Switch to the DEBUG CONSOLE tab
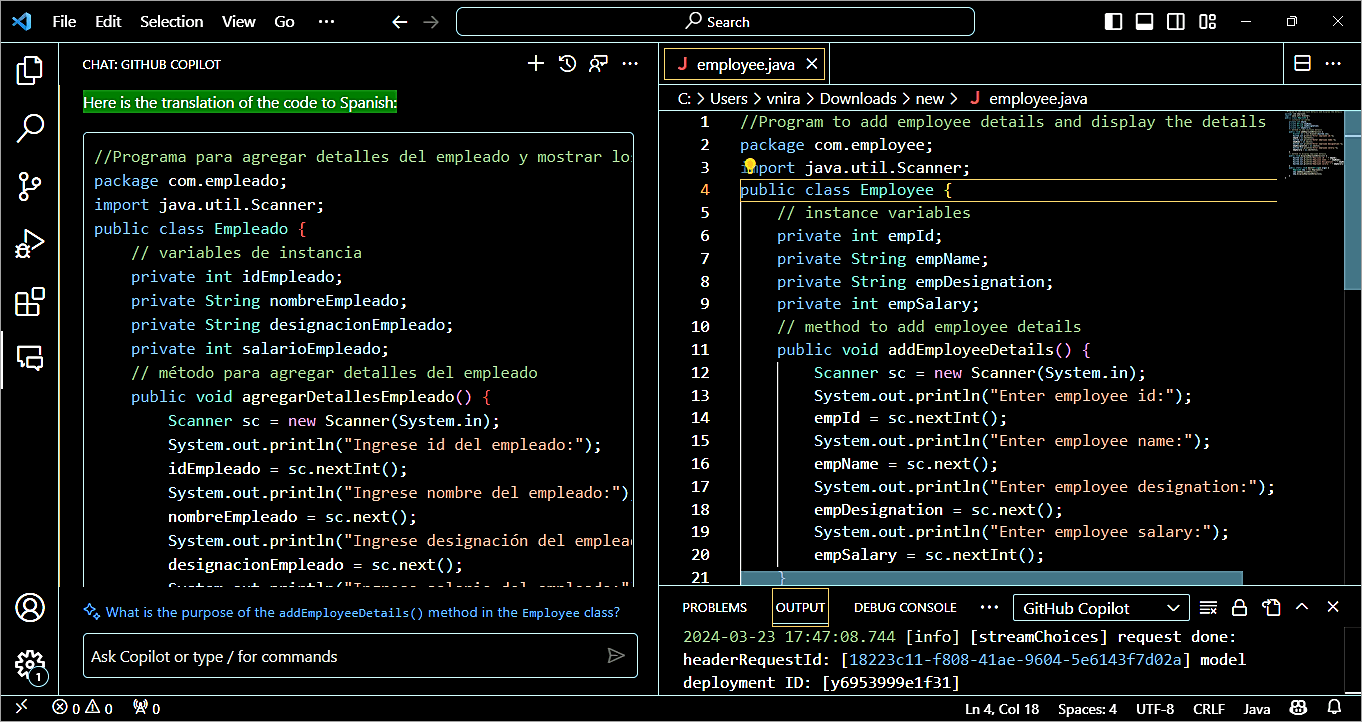The width and height of the screenshot is (1362, 722). coord(905,608)
